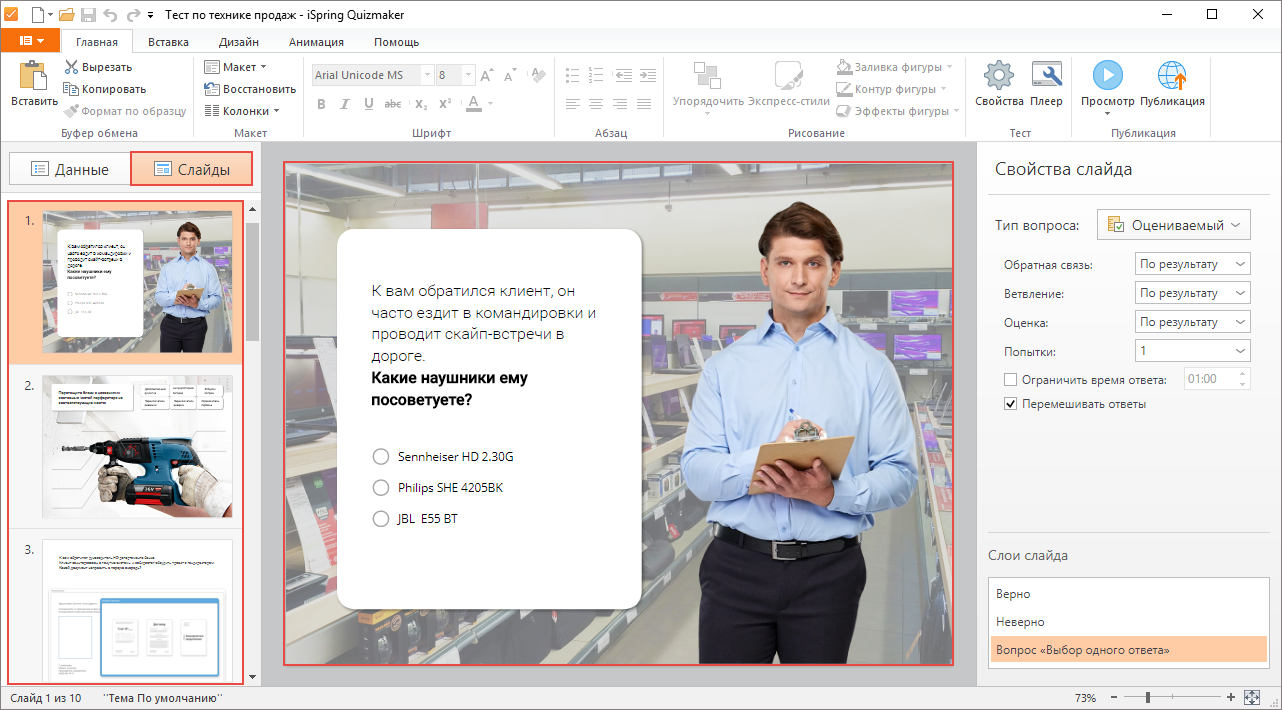Insert numbered list

click(596, 75)
